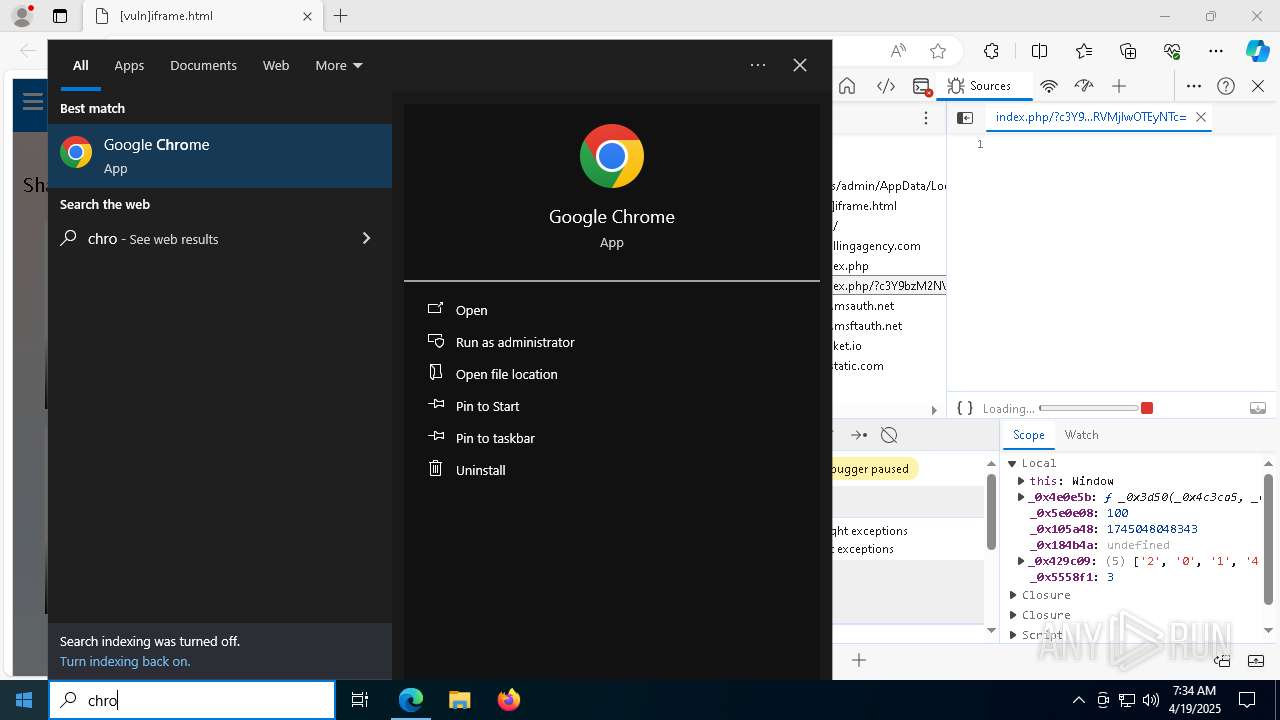Click the Edge tab actions icon
Image resolution: width=1280 pixels, height=720 pixels.
(60, 16)
